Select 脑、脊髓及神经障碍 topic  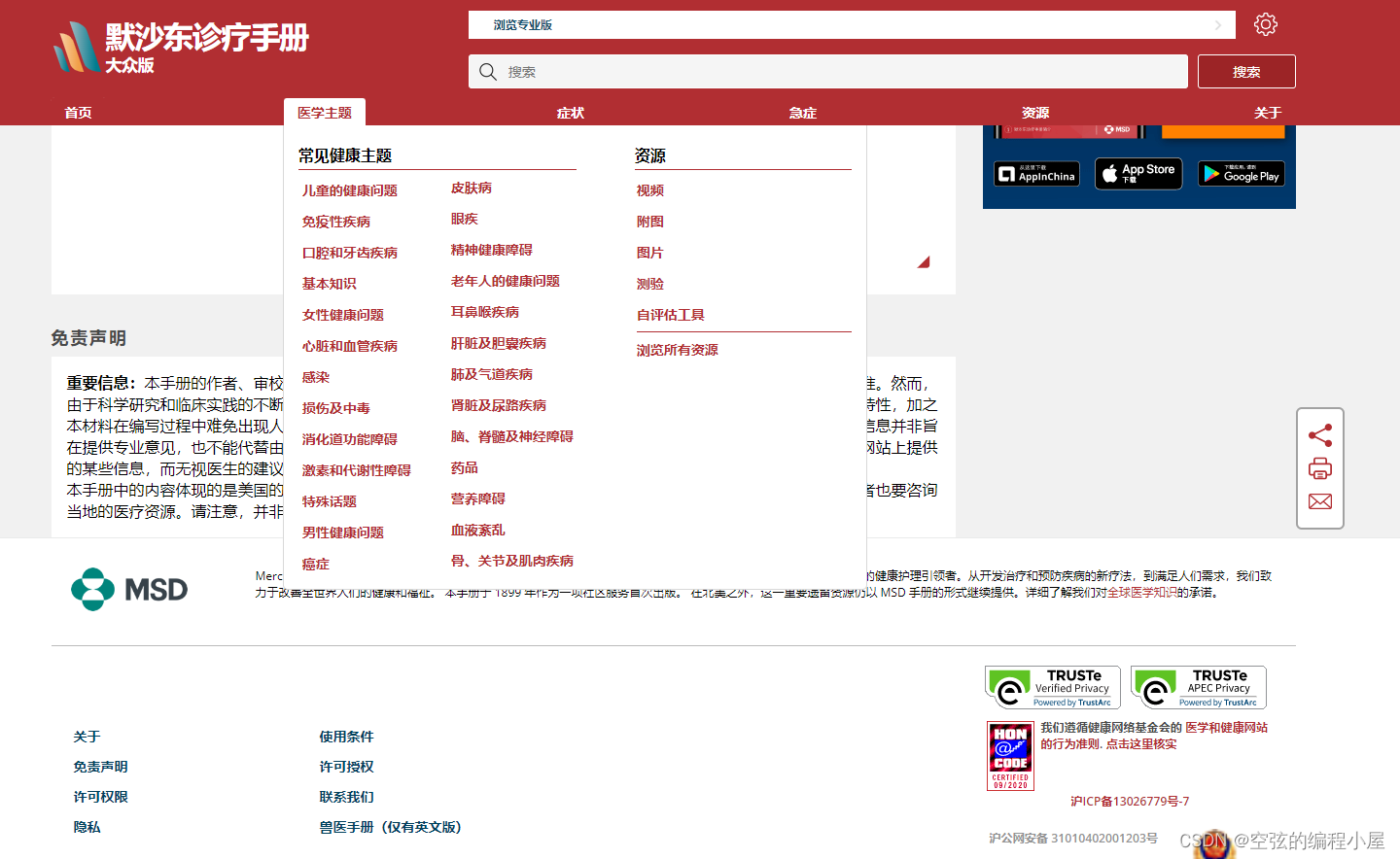(512, 436)
